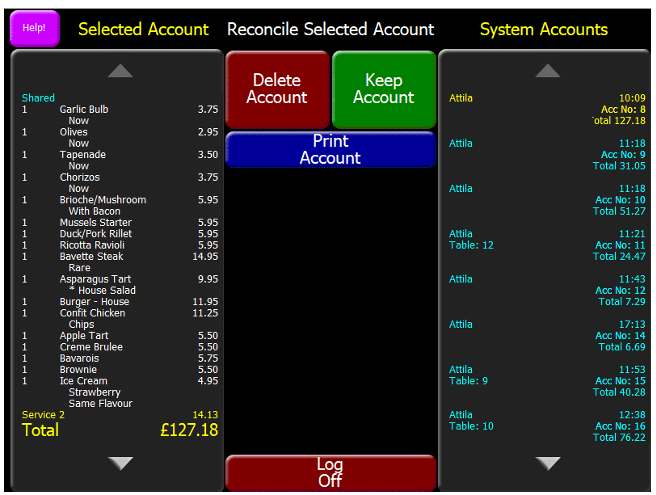656x495 pixels.
Task: Choose account number 10 totaling 51.27
Action: pos(546,199)
